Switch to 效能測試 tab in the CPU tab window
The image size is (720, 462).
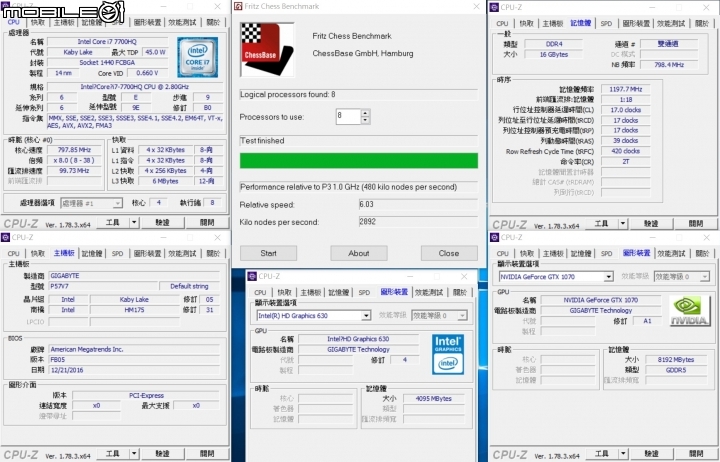(x=182, y=22)
